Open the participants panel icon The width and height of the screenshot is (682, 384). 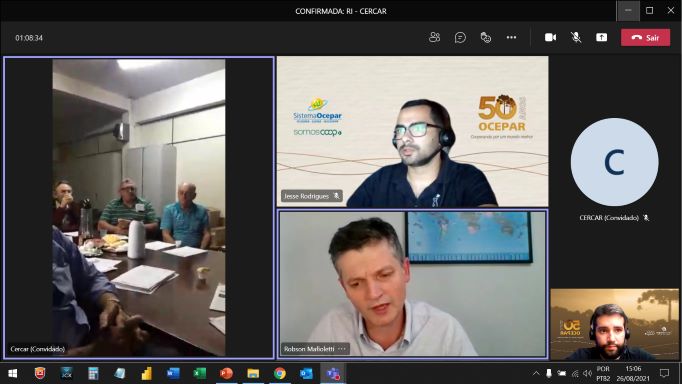pyautogui.click(x=434, y=37)
